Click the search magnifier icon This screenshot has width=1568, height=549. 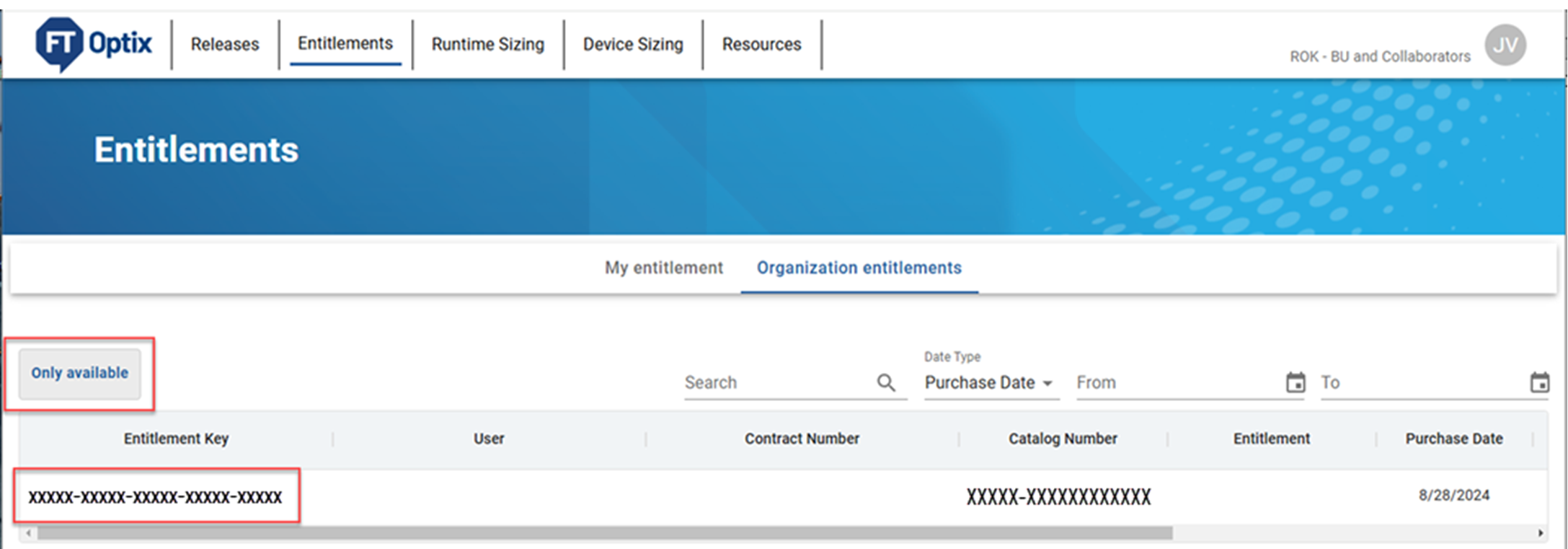pyautogui.click(x=886, y=382)
